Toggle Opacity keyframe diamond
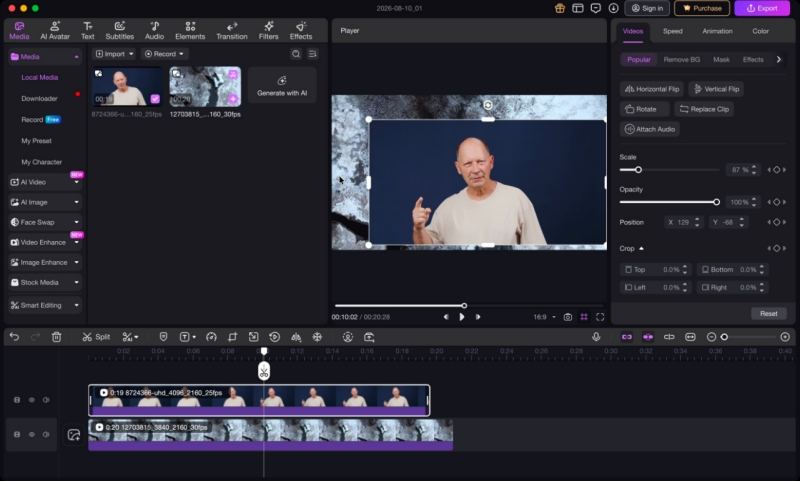The image size is (800, 481). pos(777,202)
